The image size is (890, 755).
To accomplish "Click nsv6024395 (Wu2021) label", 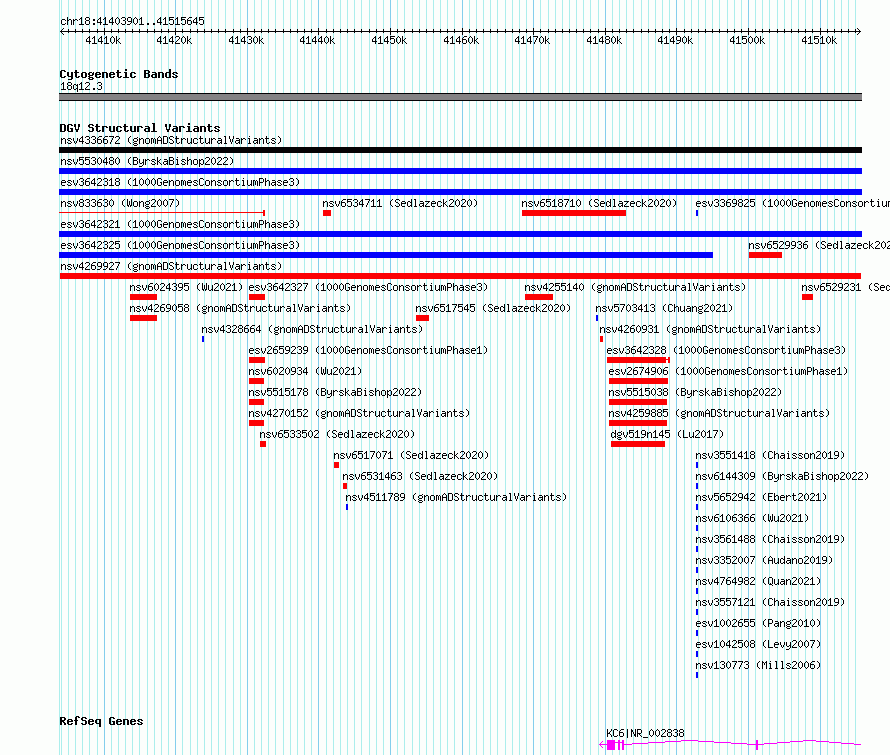I will pos(186,287).
